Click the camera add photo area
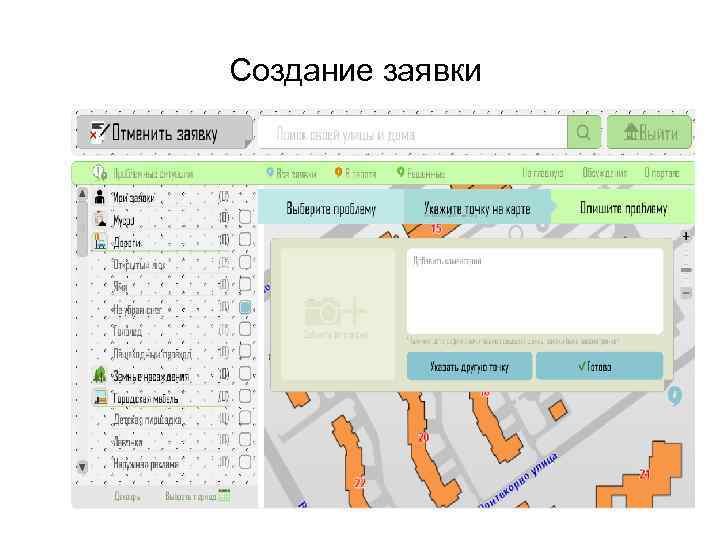 point(337,315)
